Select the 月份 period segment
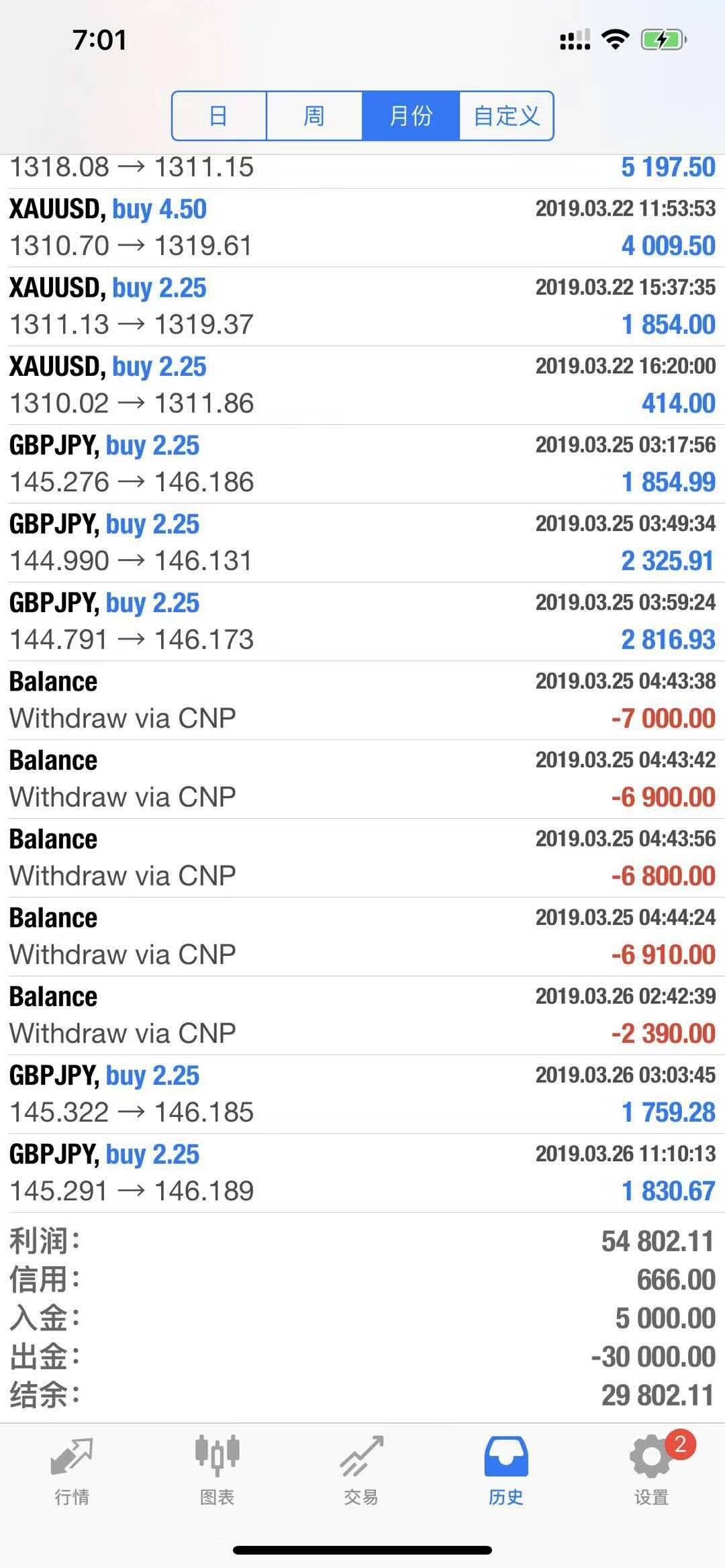 click(410, 116)
